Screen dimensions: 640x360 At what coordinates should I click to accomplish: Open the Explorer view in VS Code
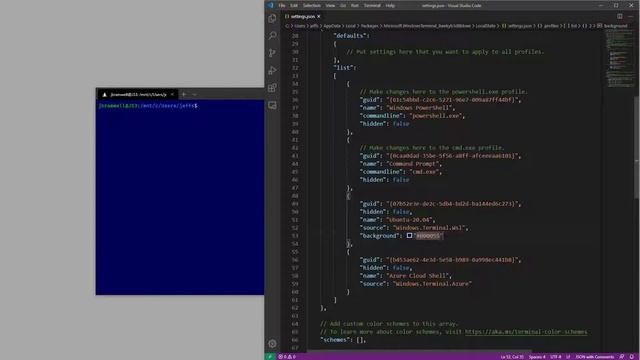point(272,18)
